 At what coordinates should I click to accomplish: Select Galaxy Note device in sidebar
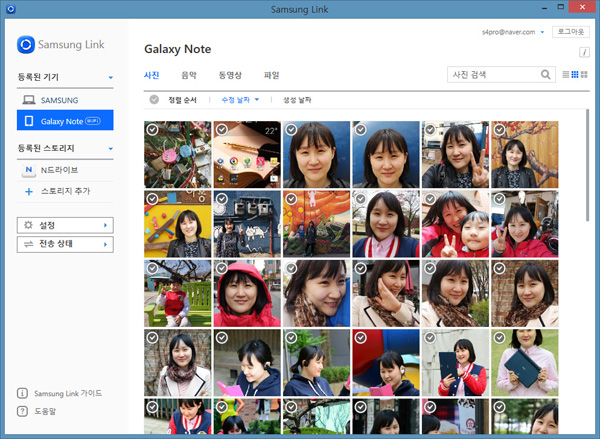(65, 120)
